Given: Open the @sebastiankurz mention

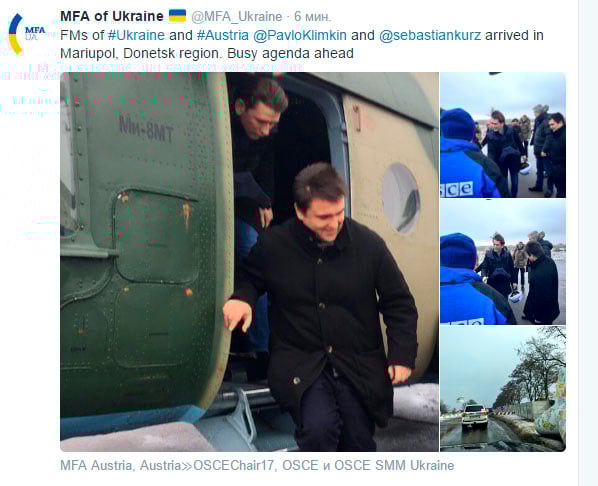Looking at the screenshot, I should [x=430, y=35].
